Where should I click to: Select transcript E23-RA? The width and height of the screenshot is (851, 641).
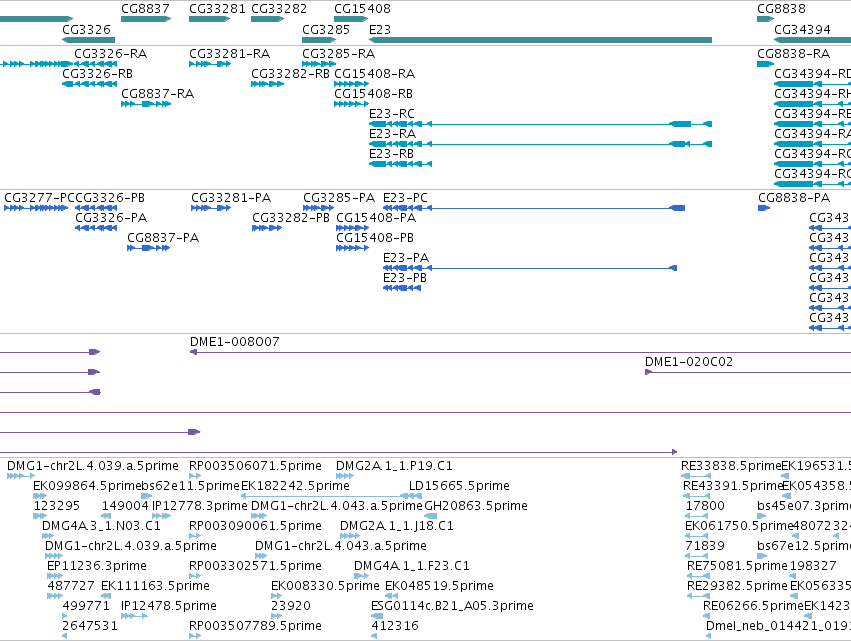click(x=540, y=144)
